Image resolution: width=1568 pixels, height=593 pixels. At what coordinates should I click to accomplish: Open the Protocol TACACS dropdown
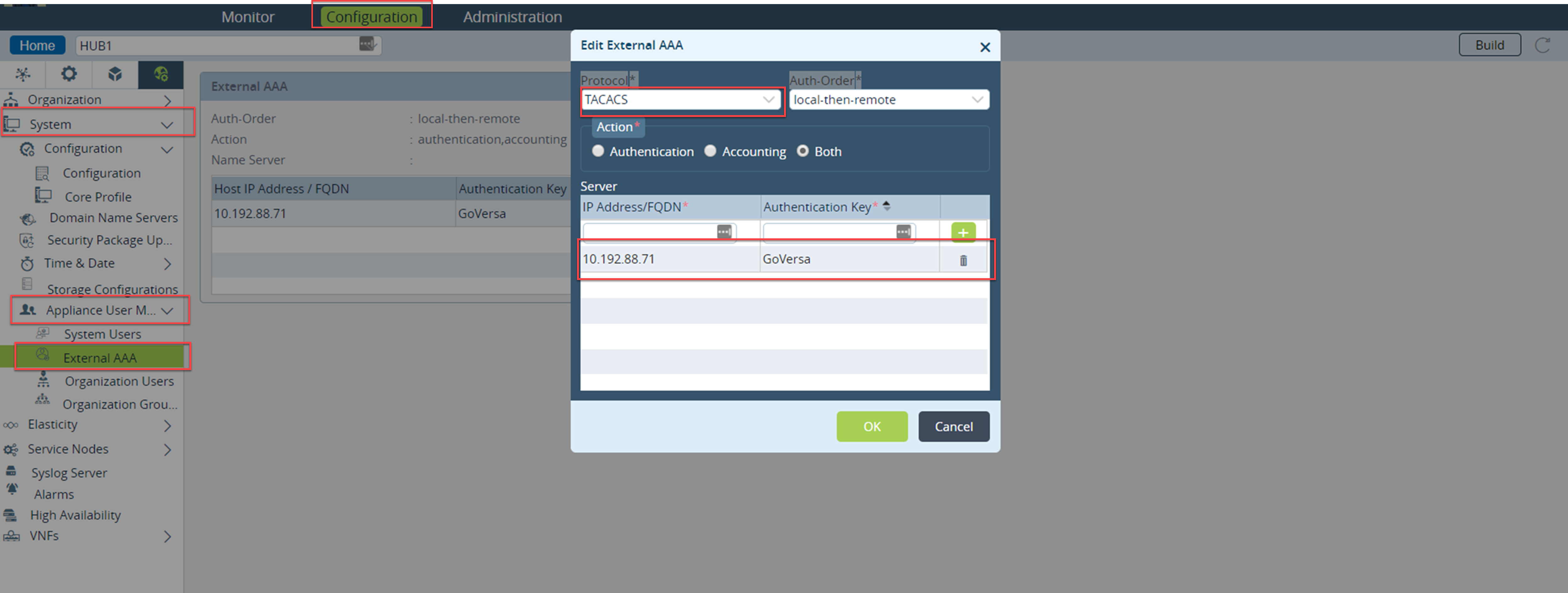[x=680, y=99]
